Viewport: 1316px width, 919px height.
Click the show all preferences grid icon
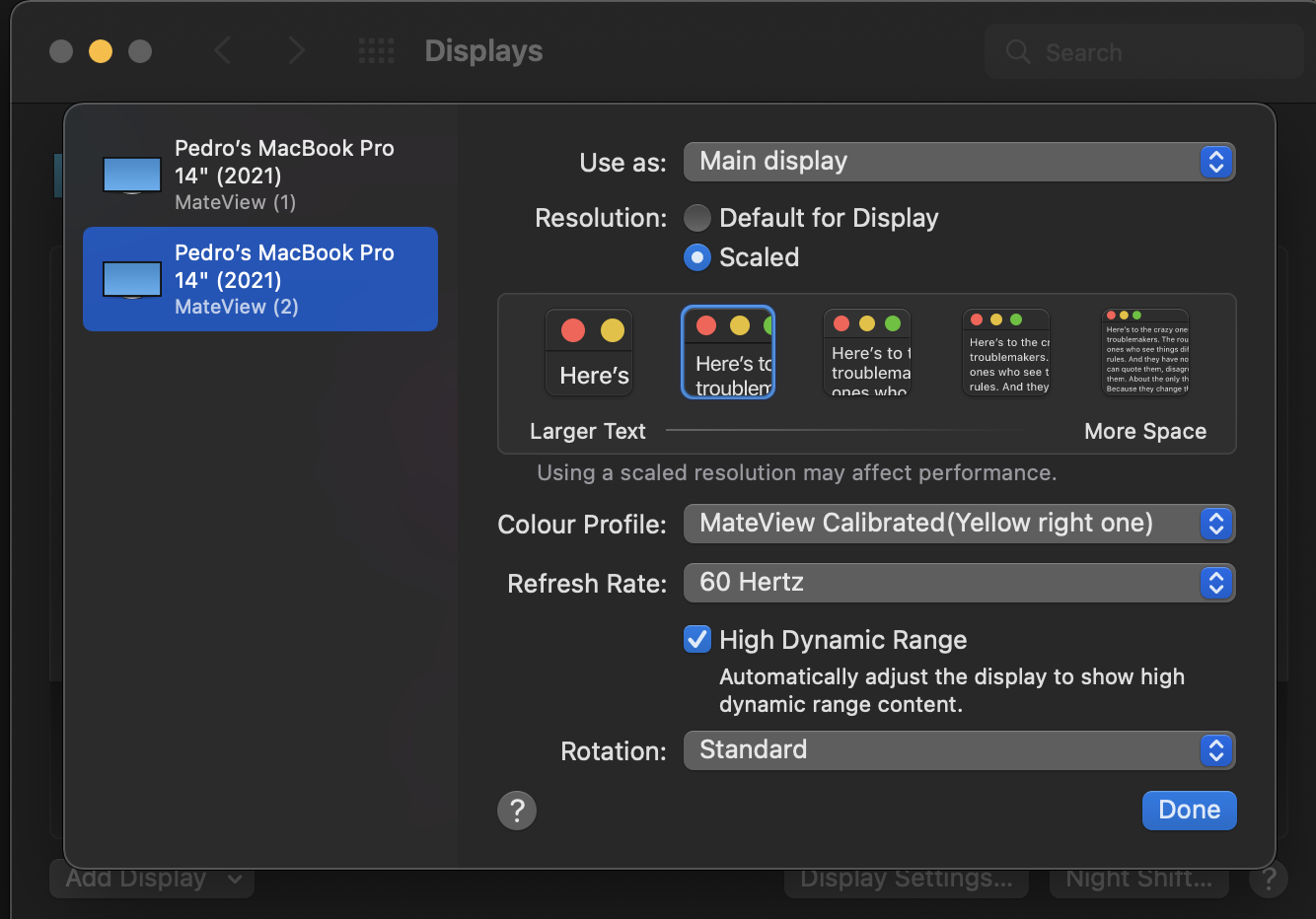click(376, 51)
